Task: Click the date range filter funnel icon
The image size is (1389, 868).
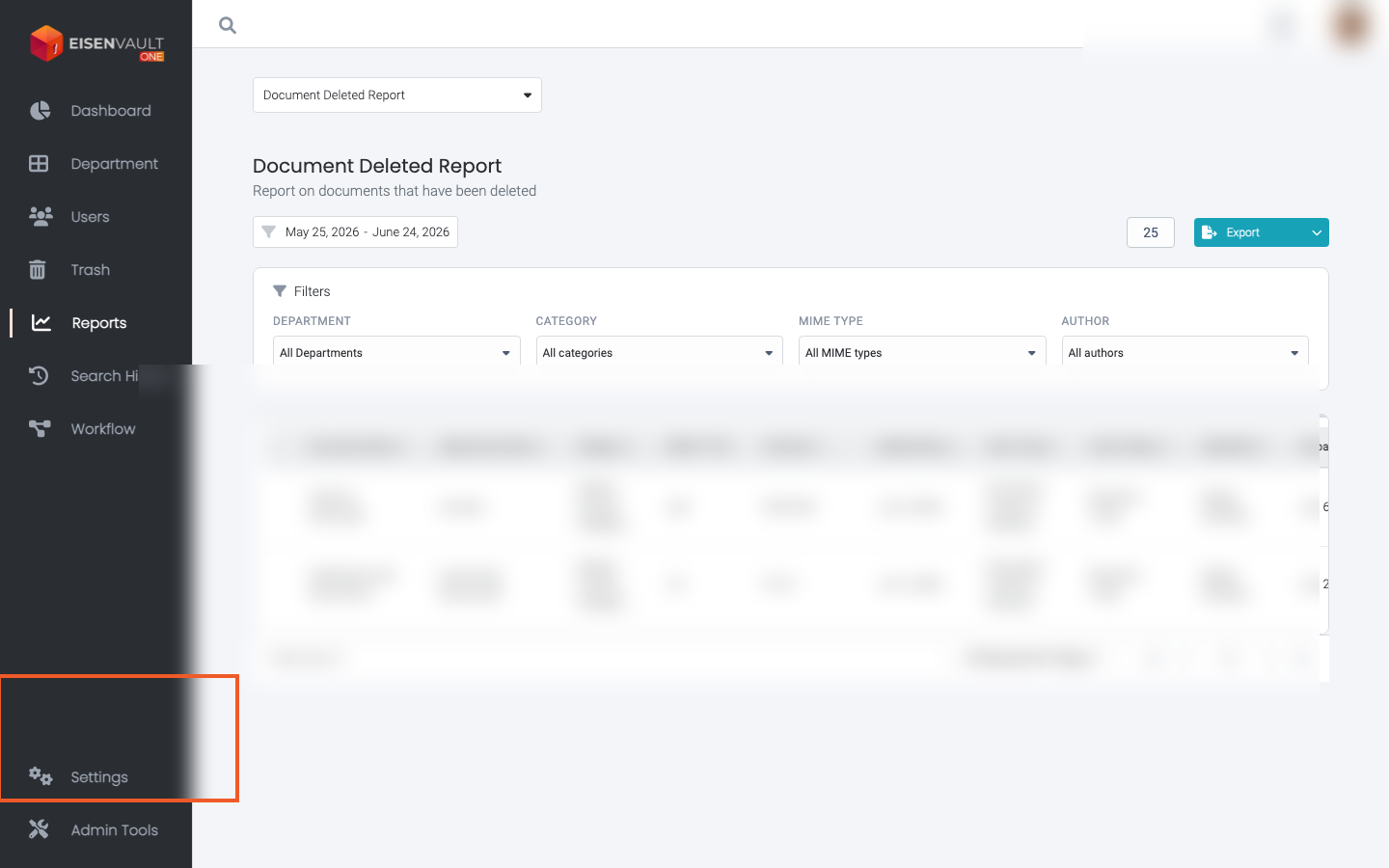Action: pos(269,232)
